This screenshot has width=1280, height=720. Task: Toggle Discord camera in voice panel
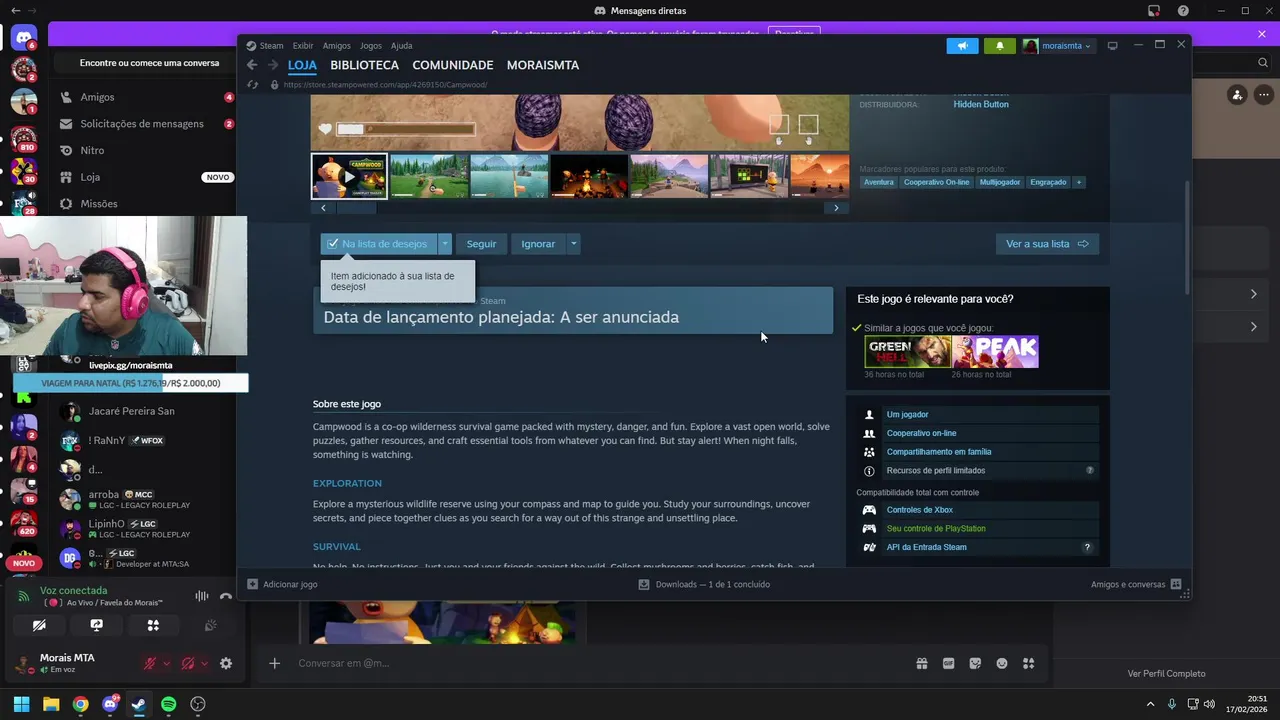(39, 625)
